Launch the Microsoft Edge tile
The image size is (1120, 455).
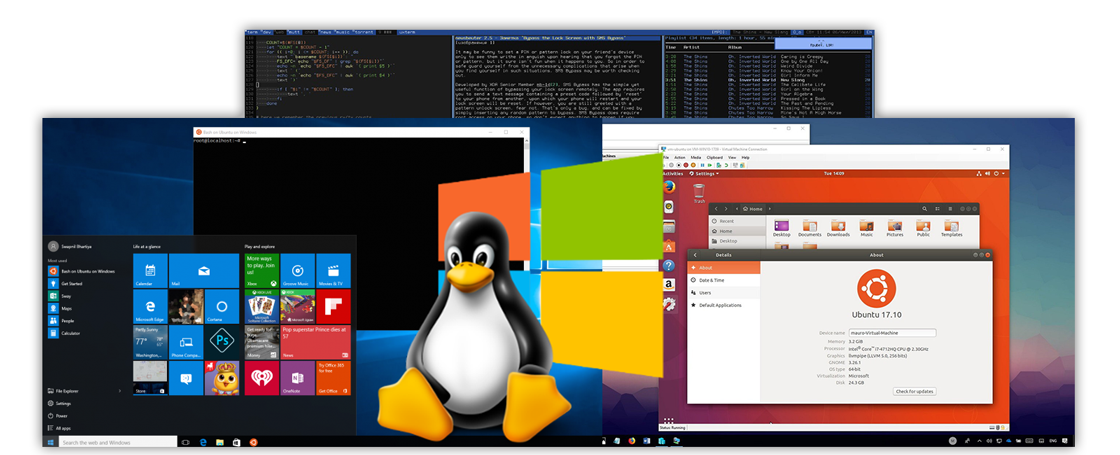[x=150, y=306]
